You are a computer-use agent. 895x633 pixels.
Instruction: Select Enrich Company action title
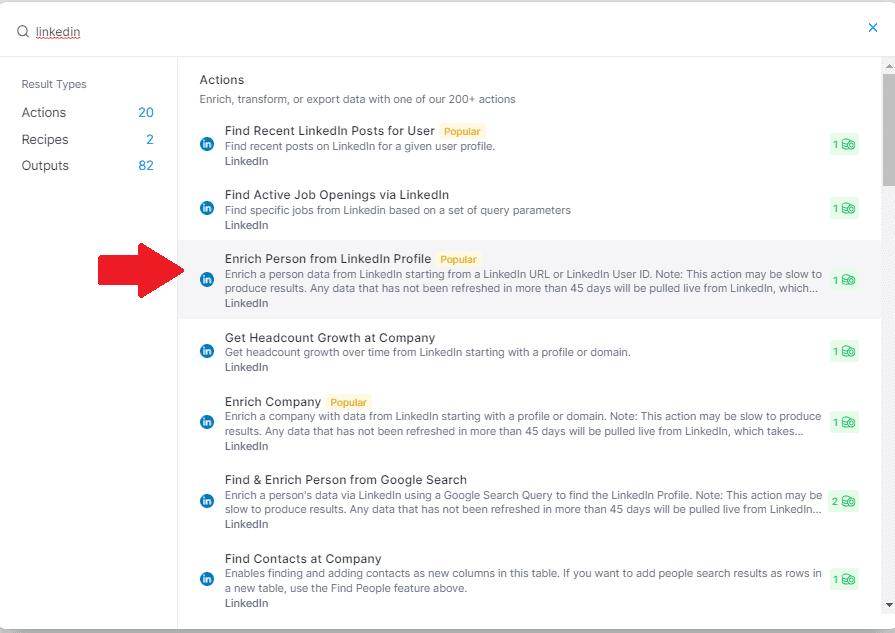point(273,402)
